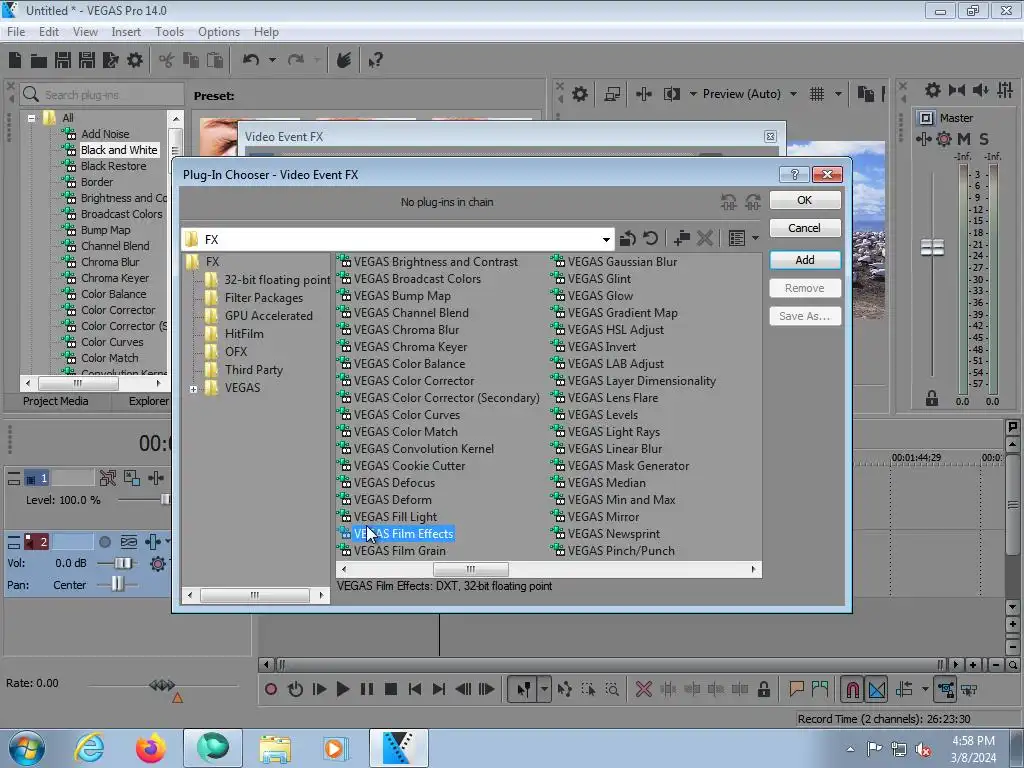Click the Add button in Plug-In Chooser
Image resolution: width=1024 pixels, height=768 pixels.
coord(805,260)
